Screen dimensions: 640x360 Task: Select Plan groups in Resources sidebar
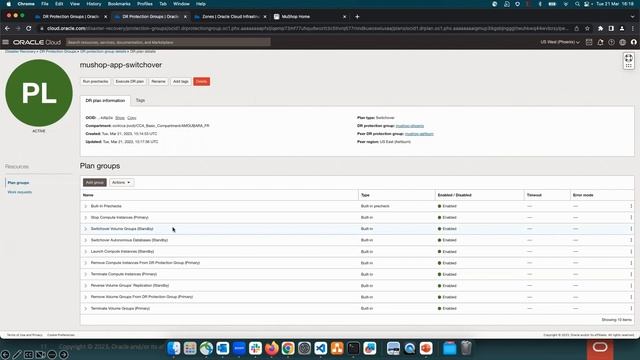[18, 182]
